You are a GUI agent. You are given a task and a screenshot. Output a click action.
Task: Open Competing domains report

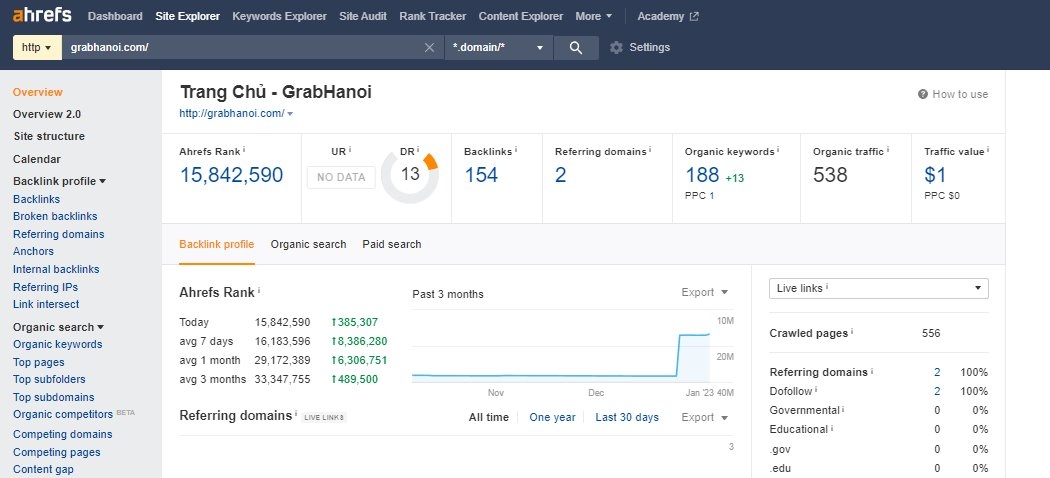[63, 434]
